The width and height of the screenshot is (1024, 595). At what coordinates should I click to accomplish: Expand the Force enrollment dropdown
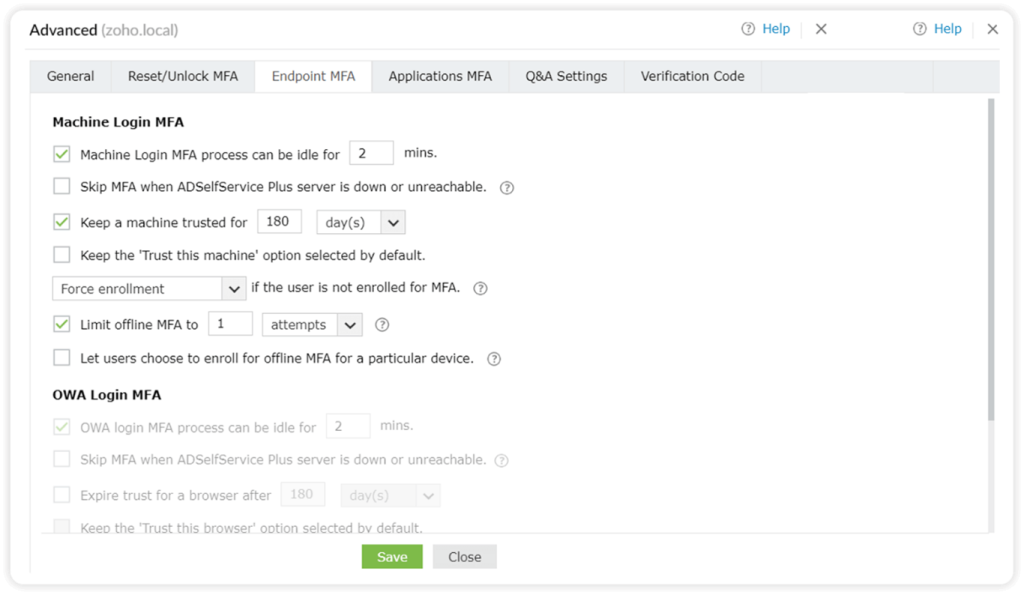pos(149,289)
